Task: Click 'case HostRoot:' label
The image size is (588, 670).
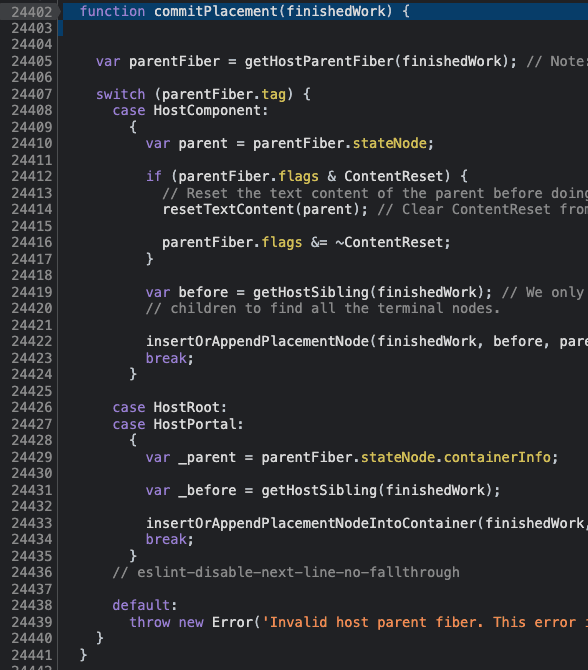Action: point(170,407)
